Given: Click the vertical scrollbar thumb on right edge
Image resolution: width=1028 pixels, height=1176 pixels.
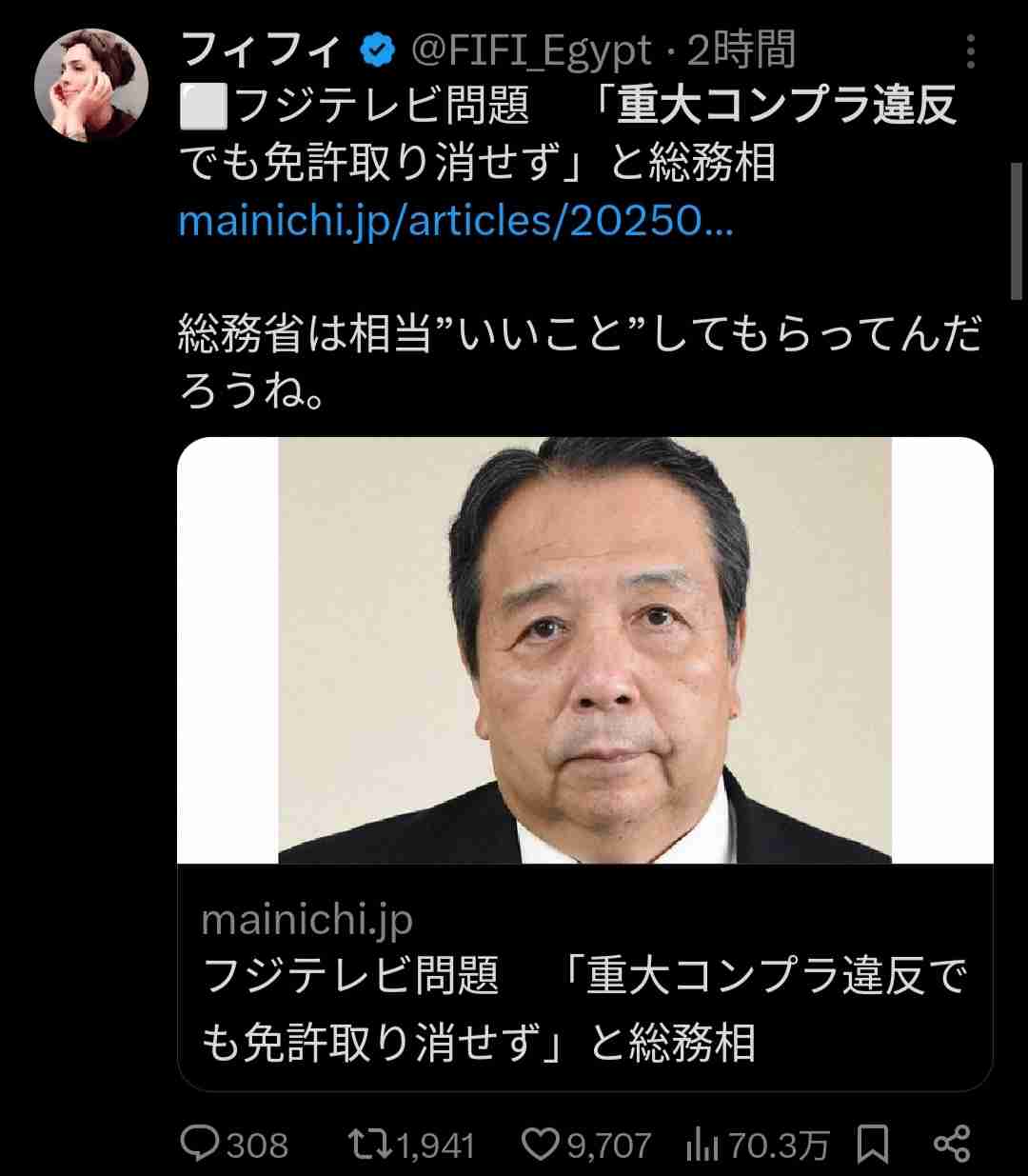Looking at the screenshot, I should click(1018, 219).
